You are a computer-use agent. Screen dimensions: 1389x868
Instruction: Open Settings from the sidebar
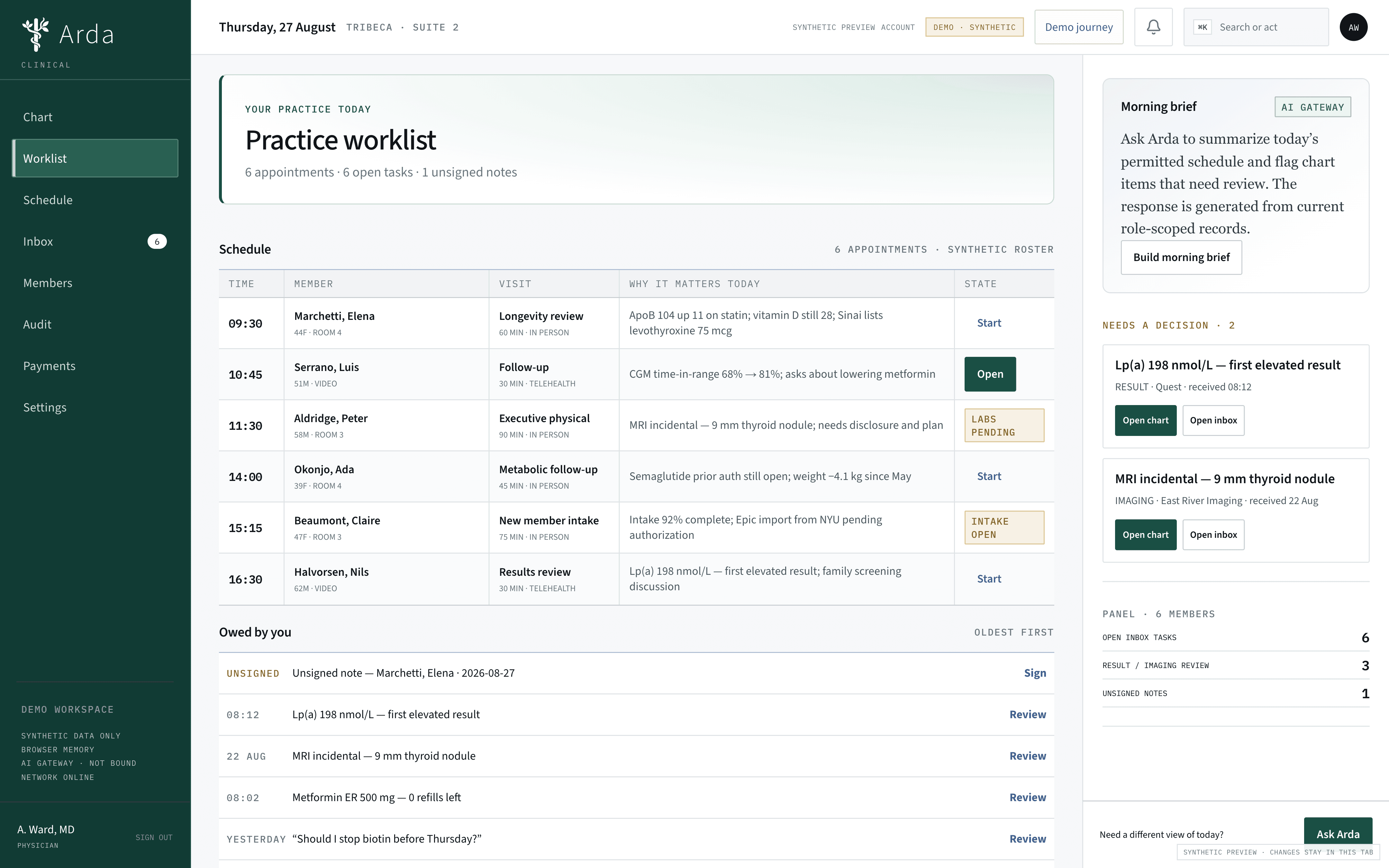pos(95,408)
